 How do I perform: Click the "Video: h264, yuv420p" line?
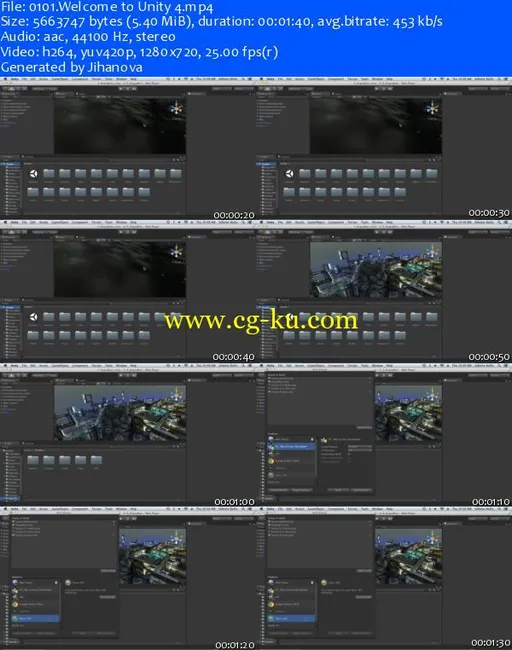click(x=139, y=52)
